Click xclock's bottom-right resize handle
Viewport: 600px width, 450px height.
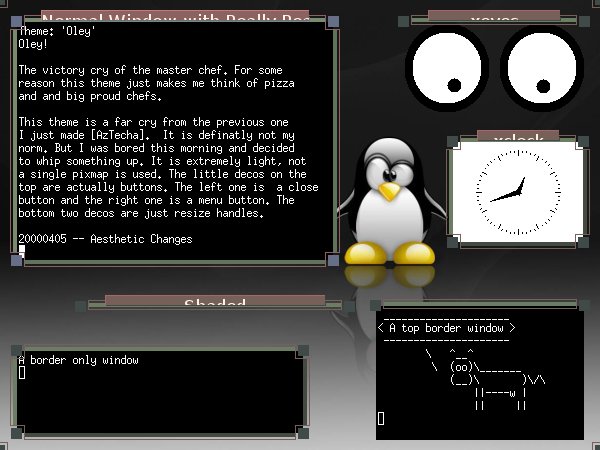tap(583, 242)
